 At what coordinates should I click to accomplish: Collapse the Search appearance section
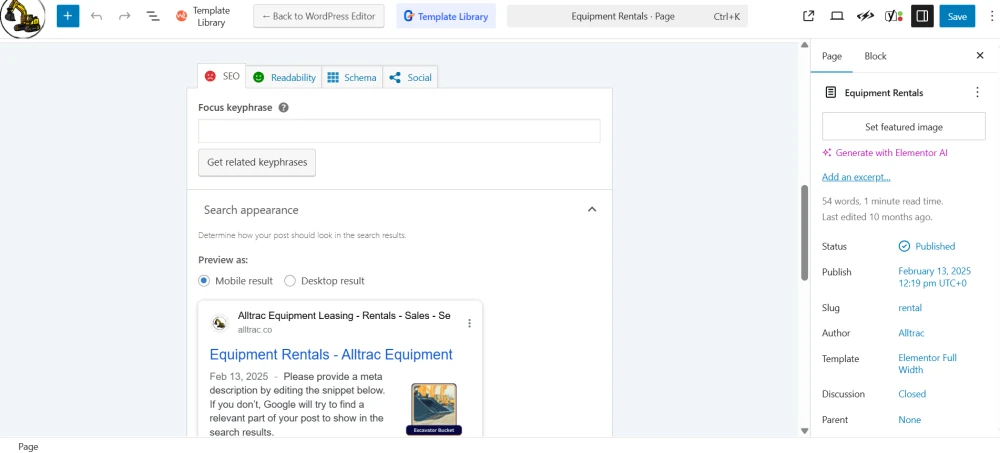[x=592, y=209]
